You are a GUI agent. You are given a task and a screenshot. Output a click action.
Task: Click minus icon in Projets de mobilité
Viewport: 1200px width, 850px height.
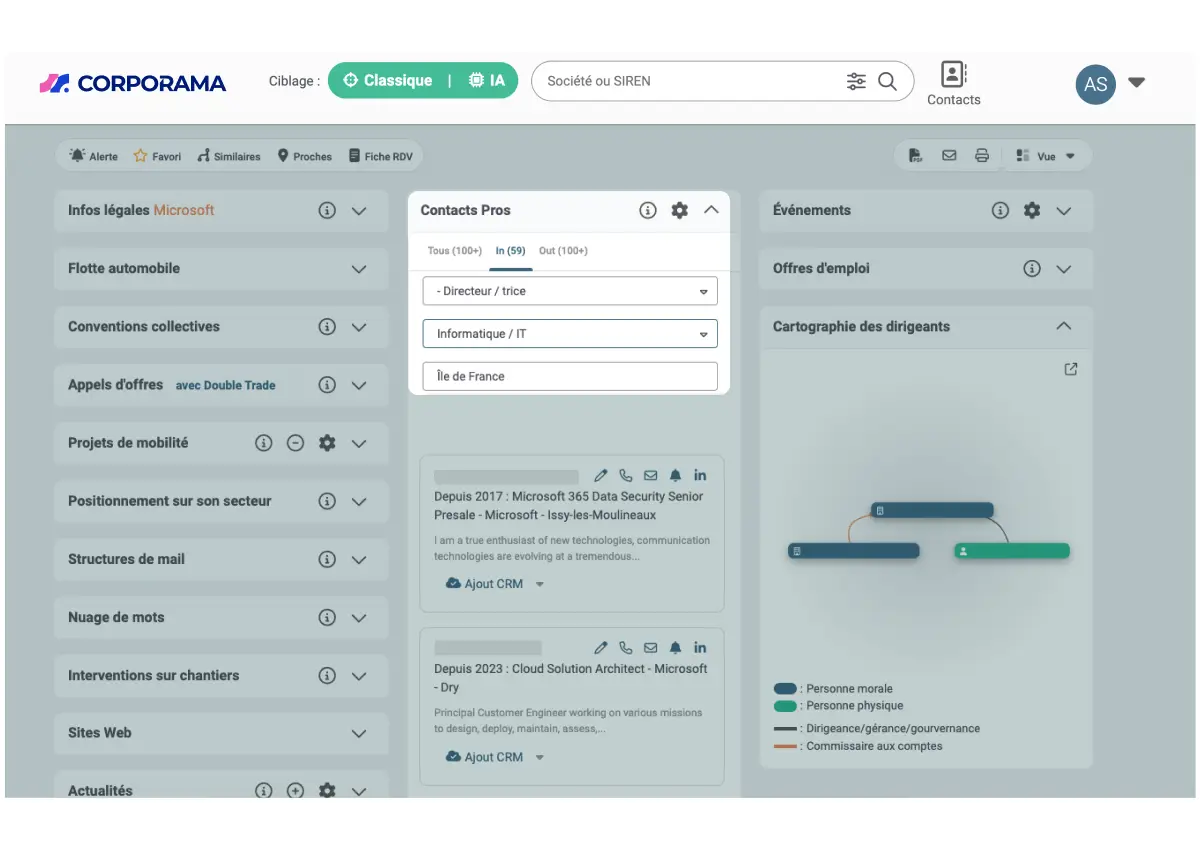click(295, 443)
